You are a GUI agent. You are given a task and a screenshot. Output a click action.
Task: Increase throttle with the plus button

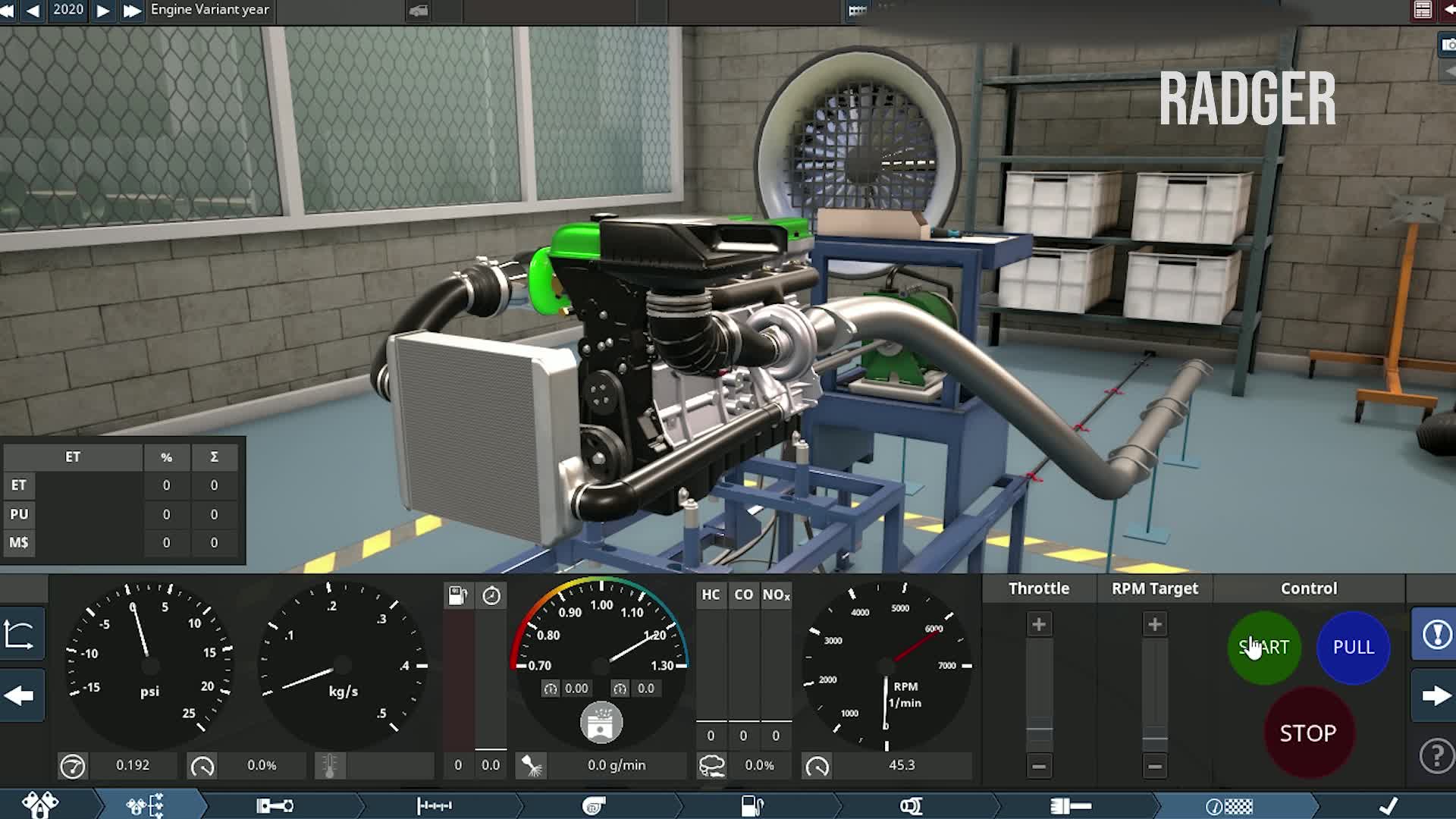tap(1039, 625)
